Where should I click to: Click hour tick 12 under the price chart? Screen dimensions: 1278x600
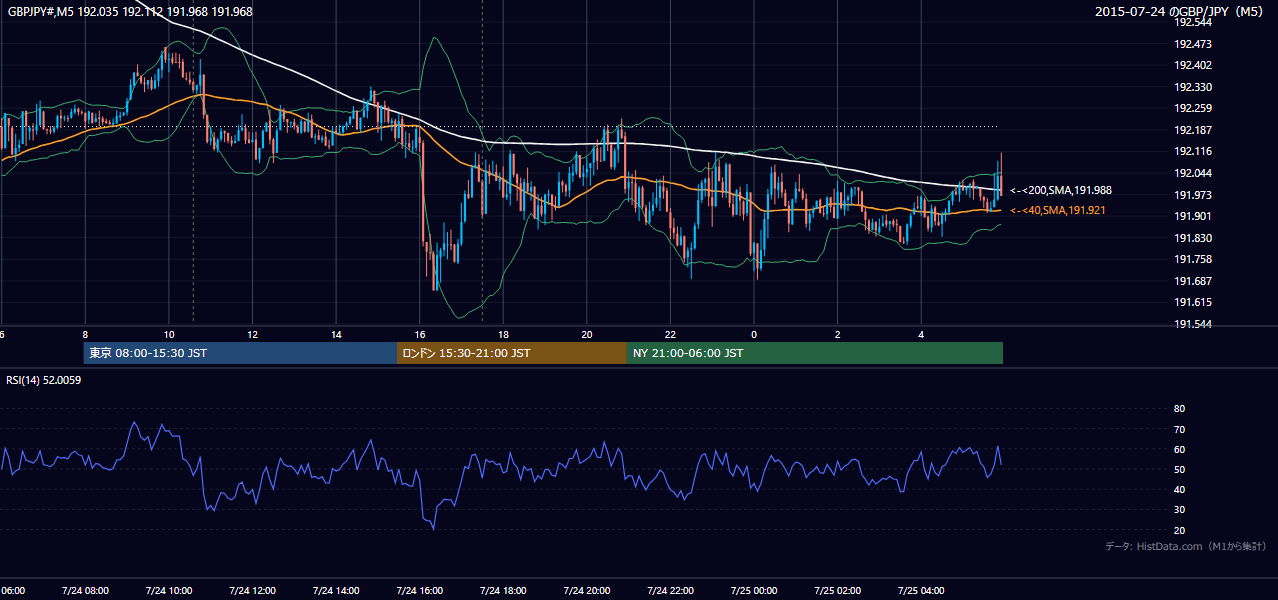point(252,334)
